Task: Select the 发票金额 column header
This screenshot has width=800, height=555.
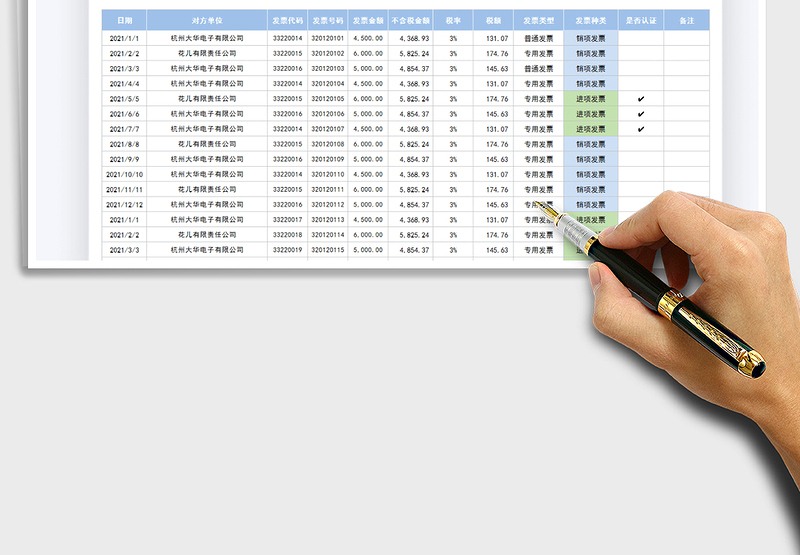Action: [367, 20]
